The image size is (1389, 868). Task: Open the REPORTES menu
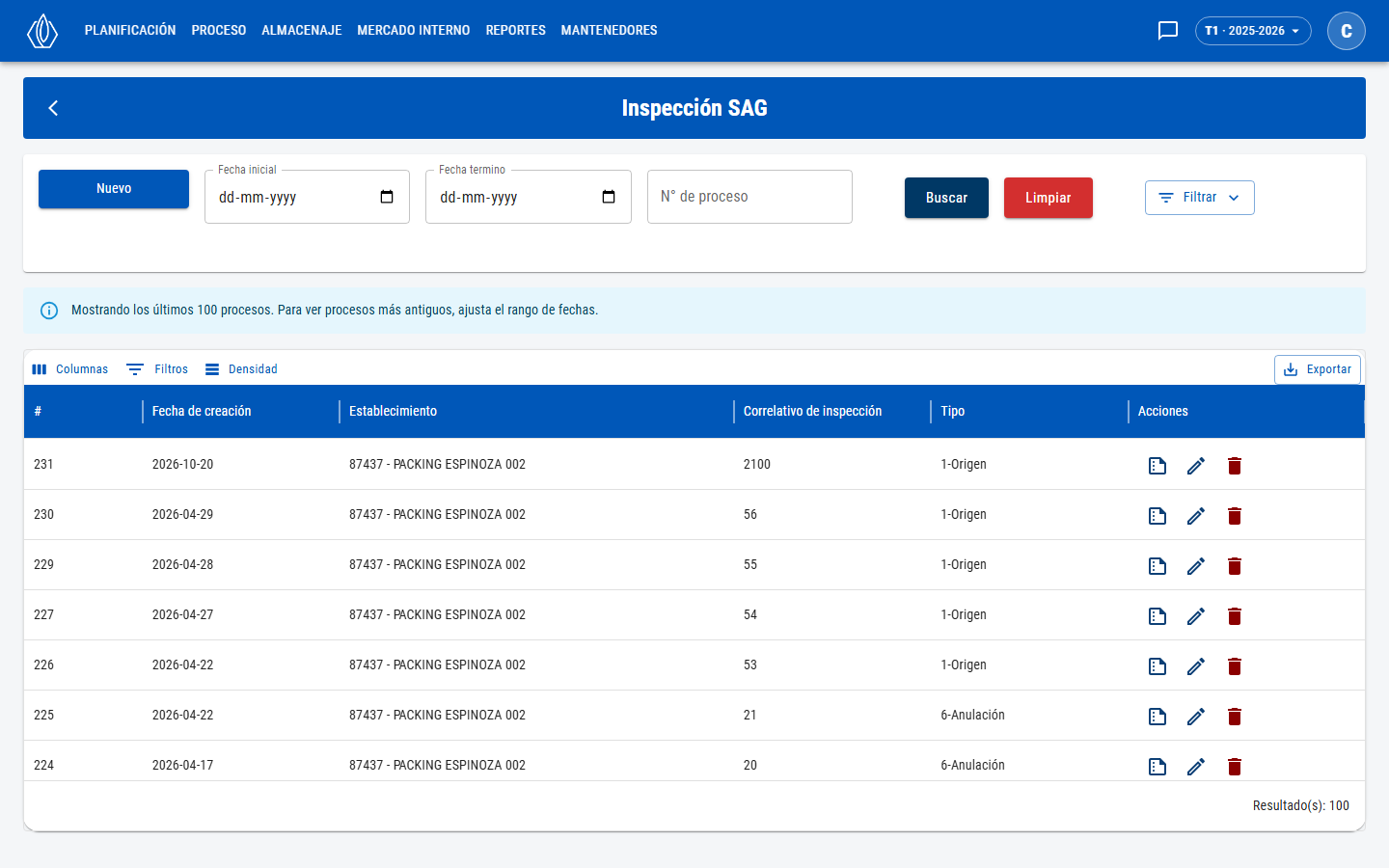coord(516,31)
